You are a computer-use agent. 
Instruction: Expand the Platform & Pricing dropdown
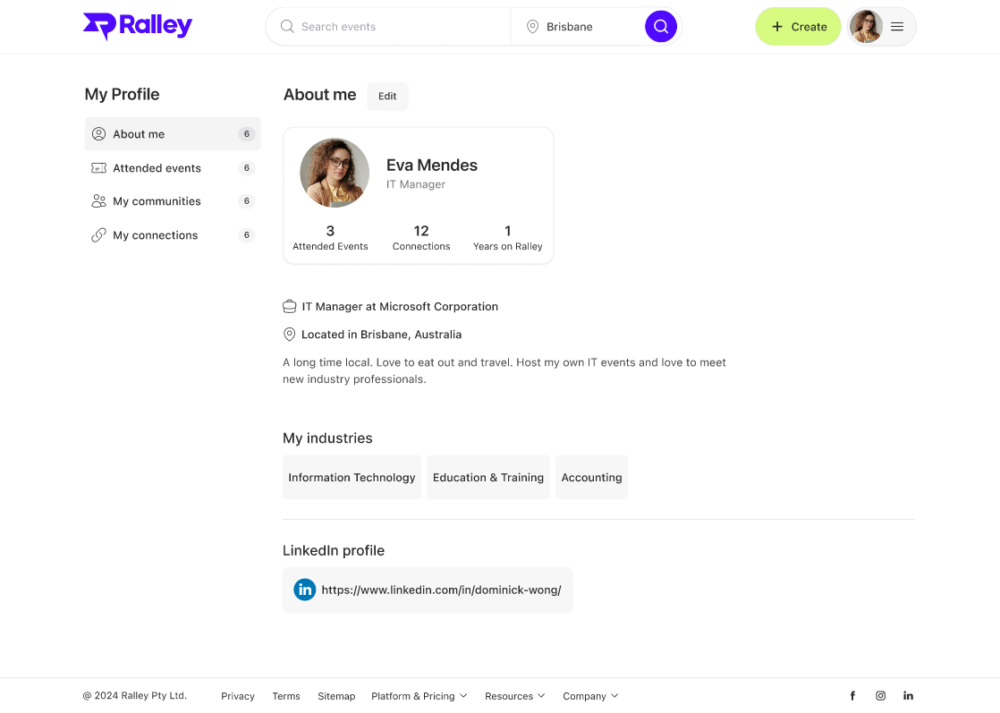pyautogui.click(x=419, y=696)
